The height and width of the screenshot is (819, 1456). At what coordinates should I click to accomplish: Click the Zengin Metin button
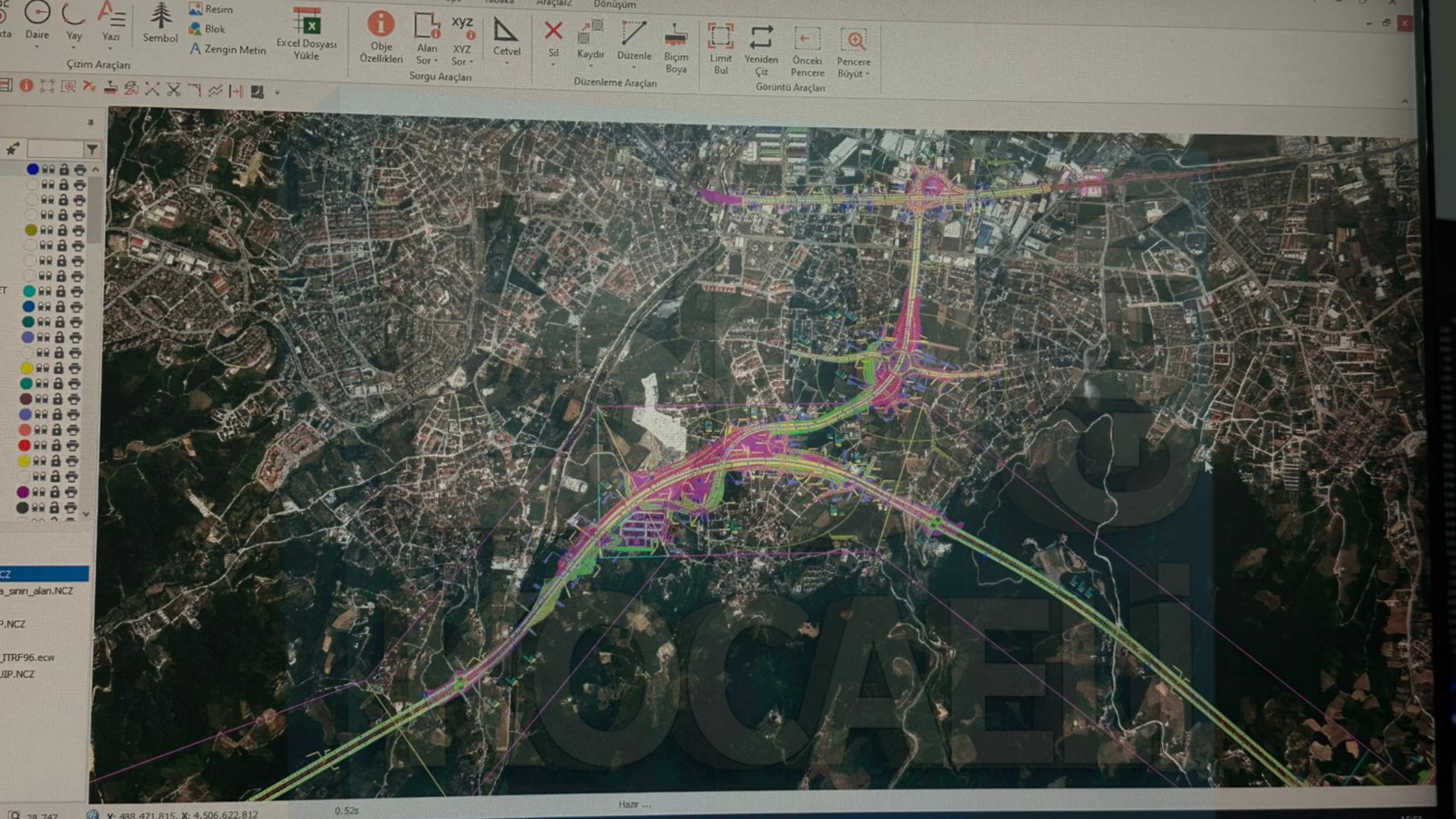point(228,49)
